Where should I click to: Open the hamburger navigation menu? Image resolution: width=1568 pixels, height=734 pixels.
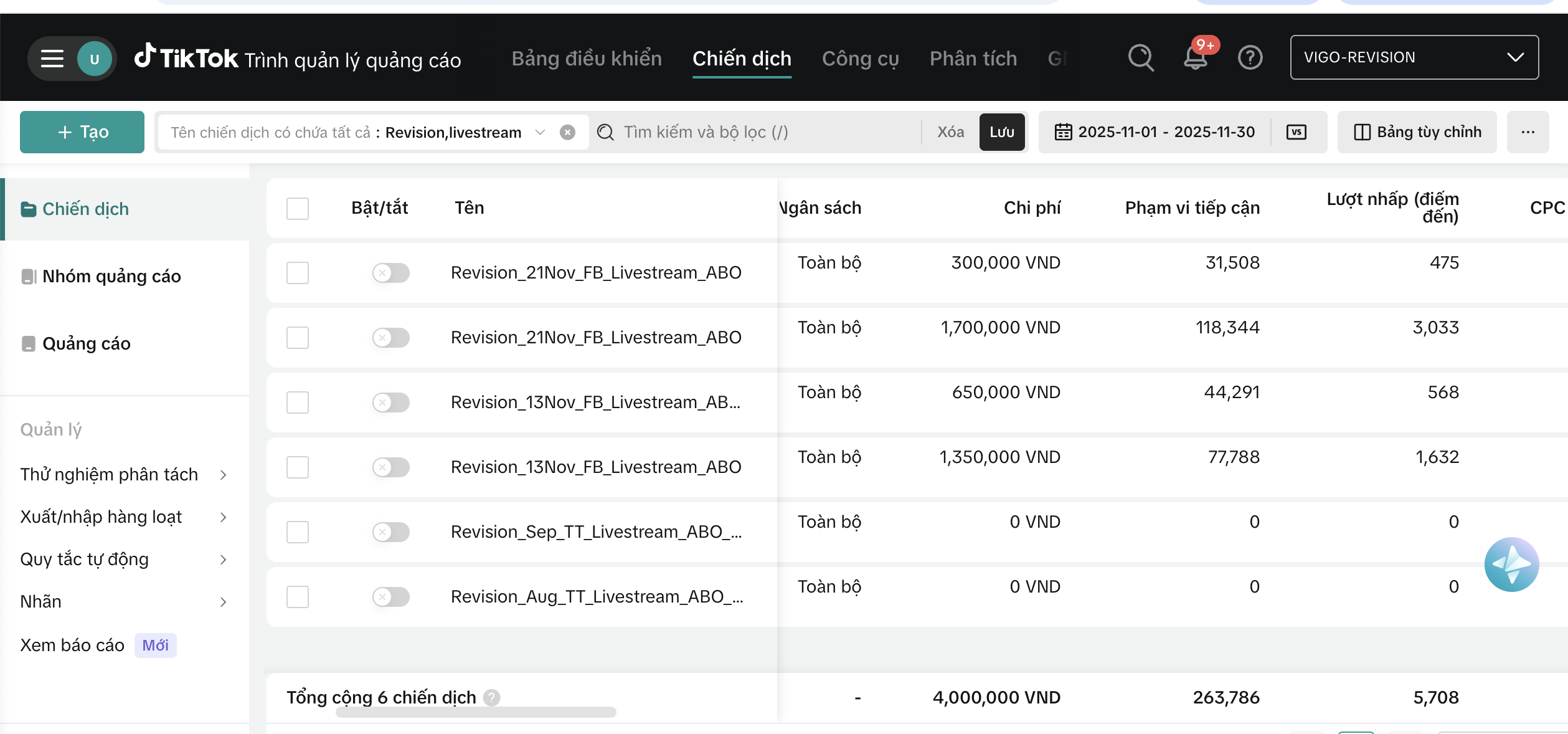[52, 59]
